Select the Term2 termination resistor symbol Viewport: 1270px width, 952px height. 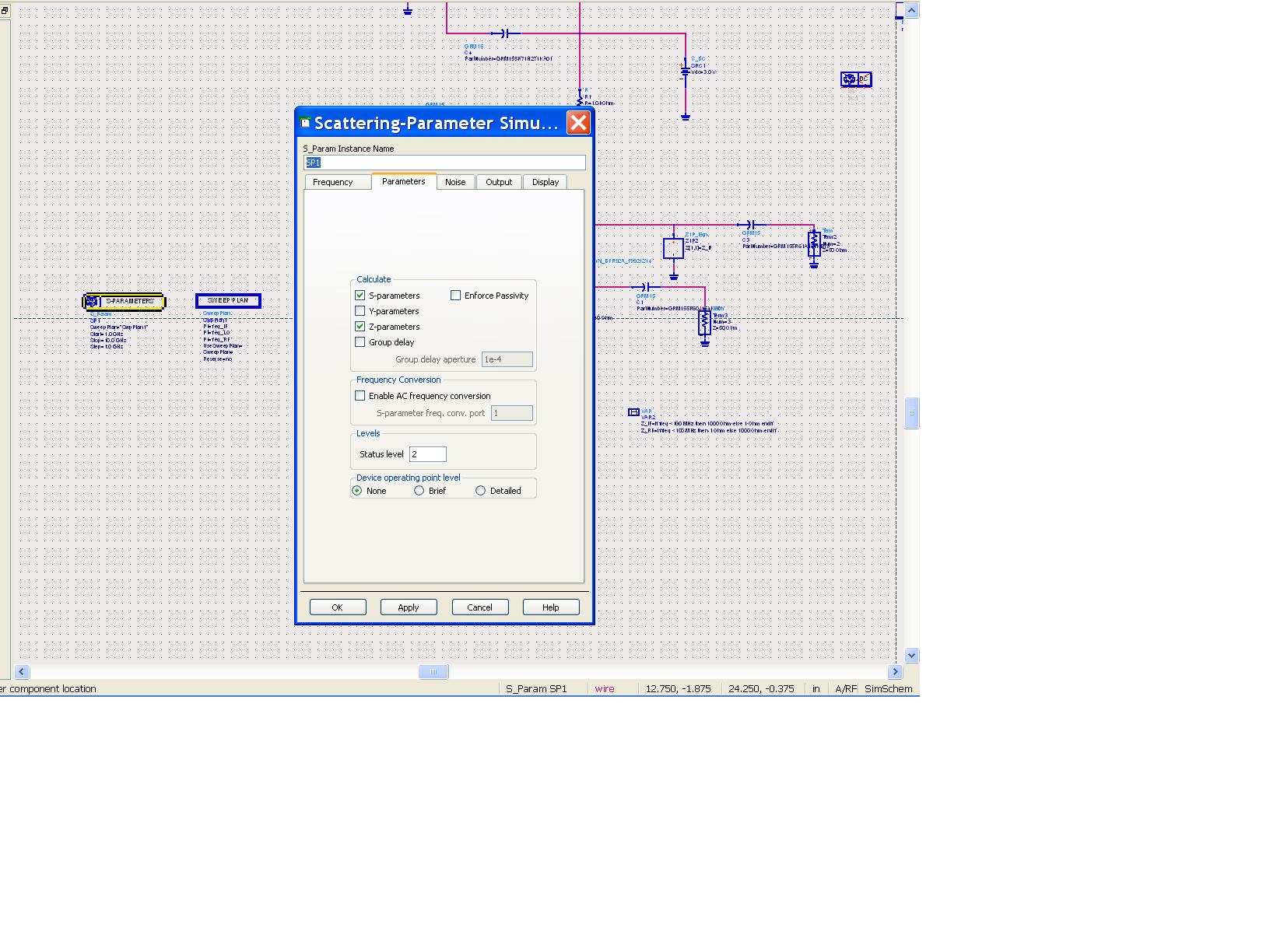tap(814, 243)
